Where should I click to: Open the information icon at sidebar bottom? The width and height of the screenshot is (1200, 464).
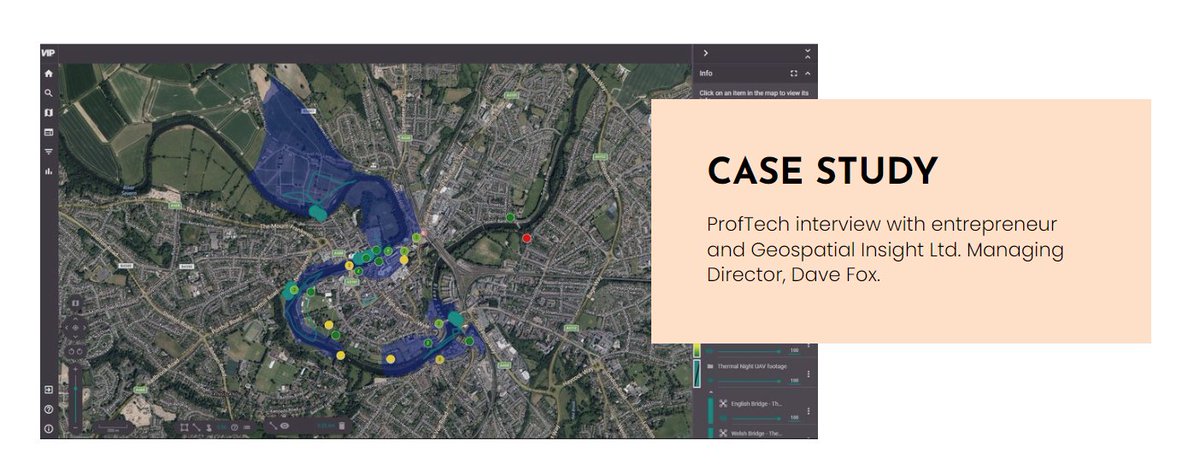click(x=49, y=429)
